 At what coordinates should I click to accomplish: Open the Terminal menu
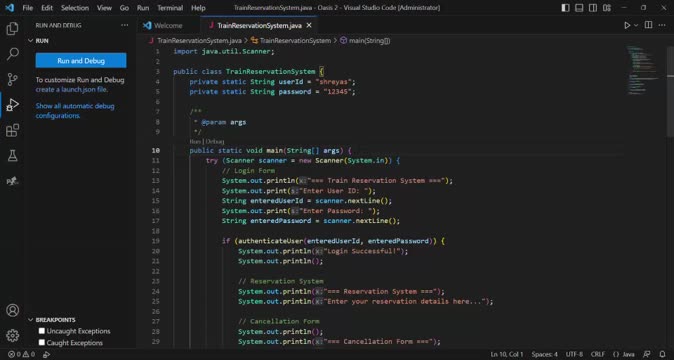point(170,8)
